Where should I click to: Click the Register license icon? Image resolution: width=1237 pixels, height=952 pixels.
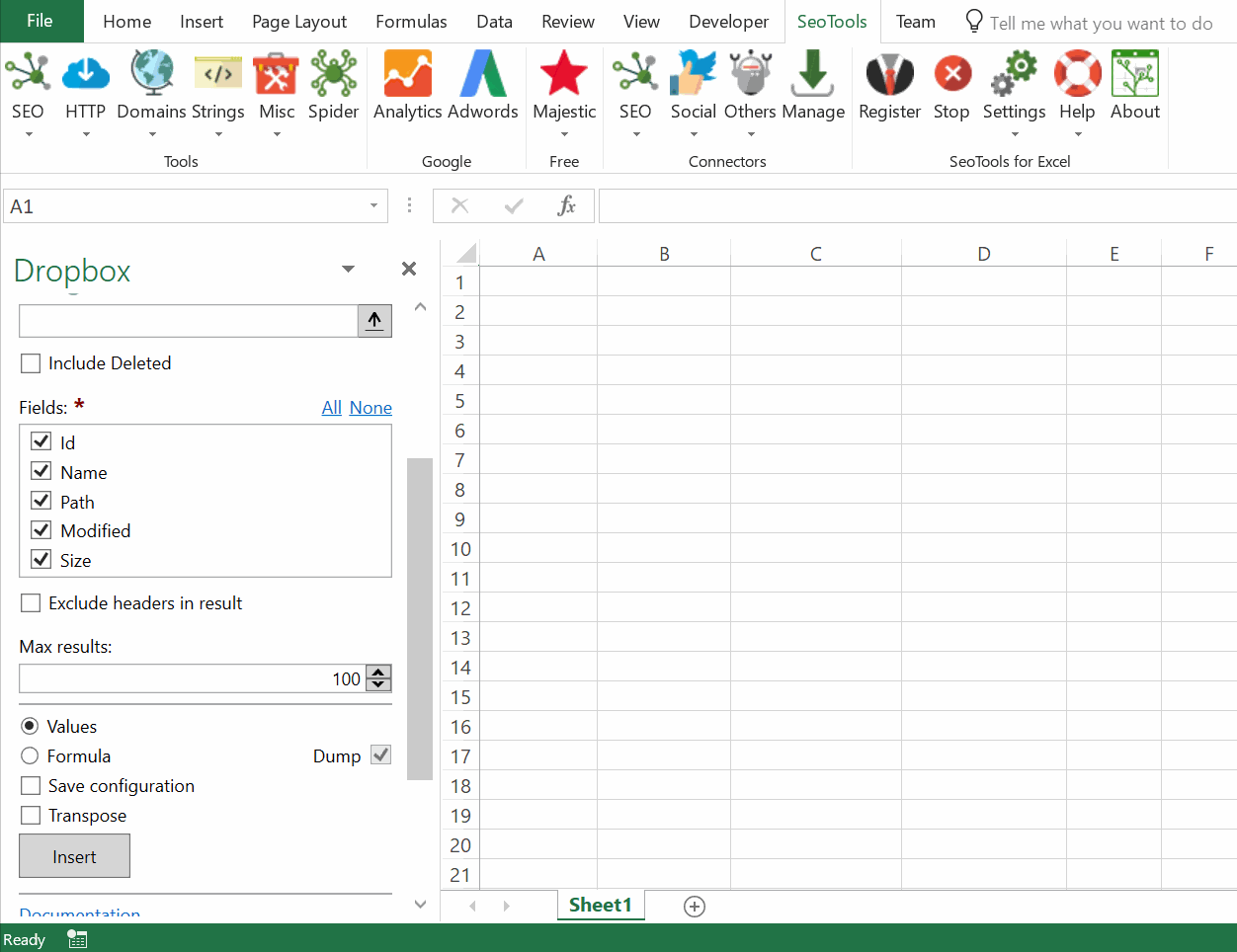tap(890, 73)
